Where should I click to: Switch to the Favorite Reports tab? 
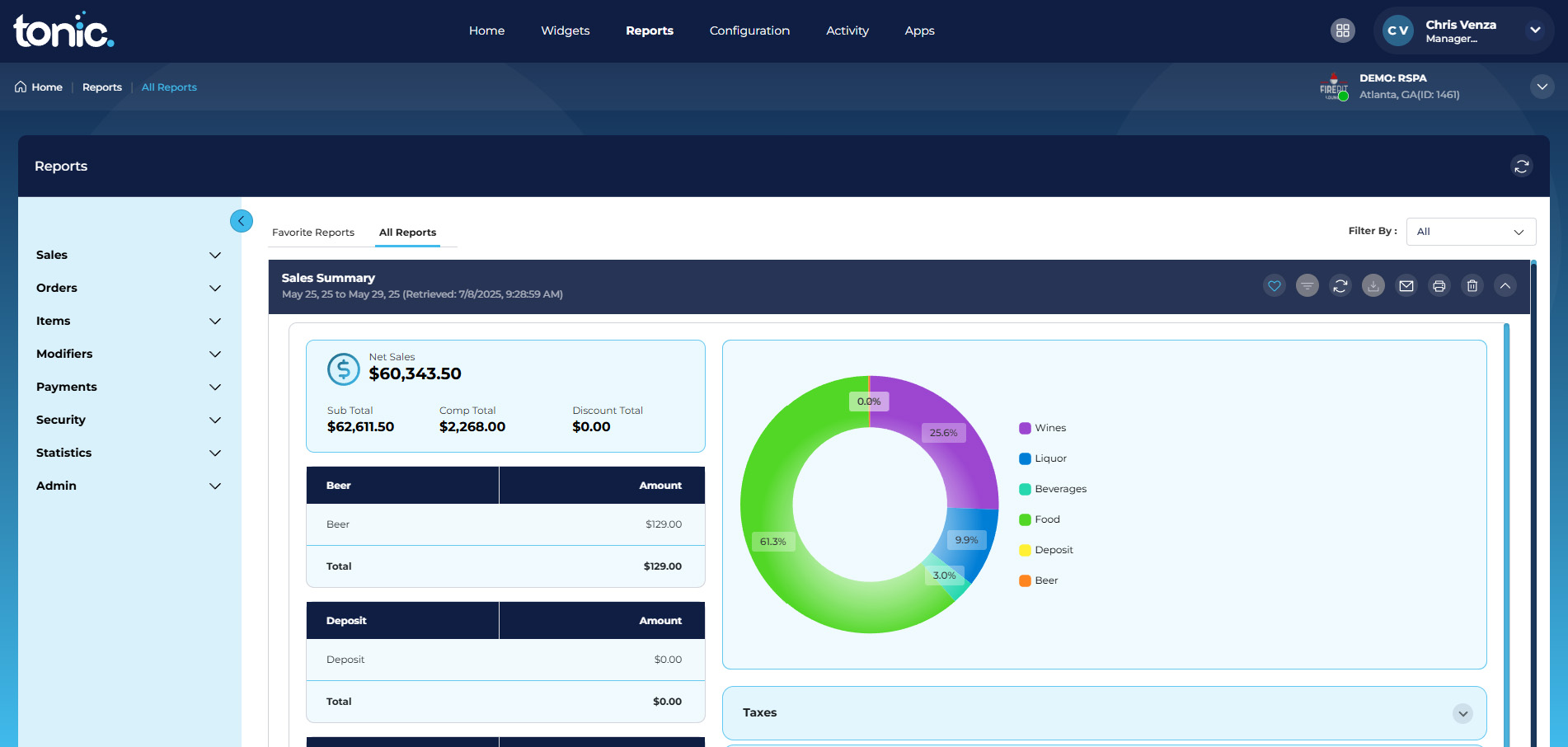pyautogui.click(x=313, y=233)
